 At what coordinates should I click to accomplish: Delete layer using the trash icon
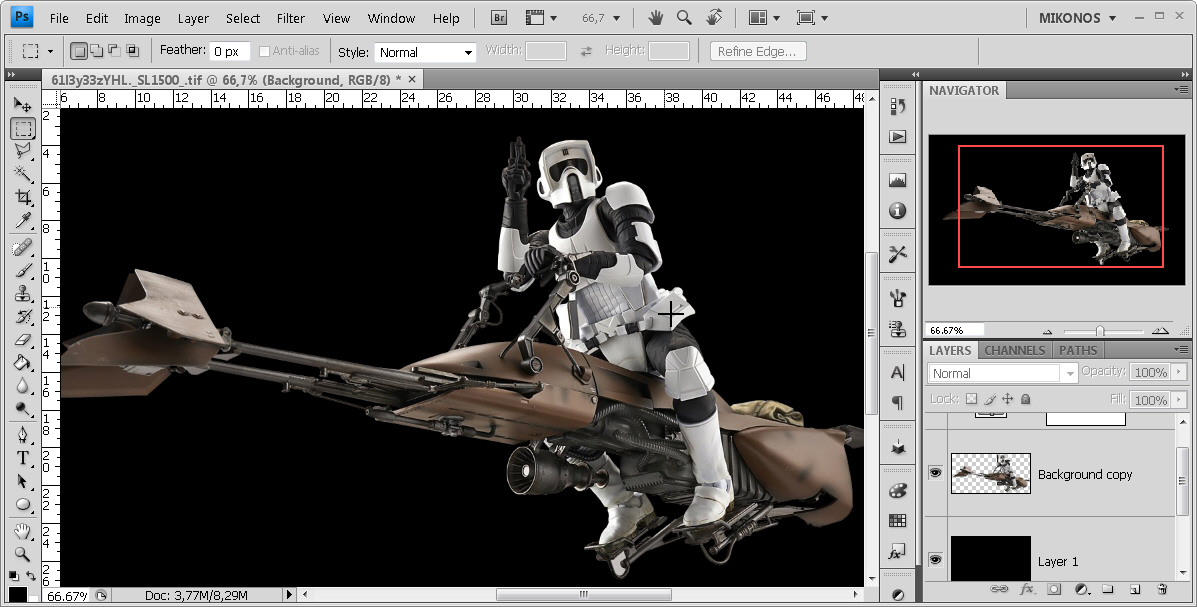1163,589
